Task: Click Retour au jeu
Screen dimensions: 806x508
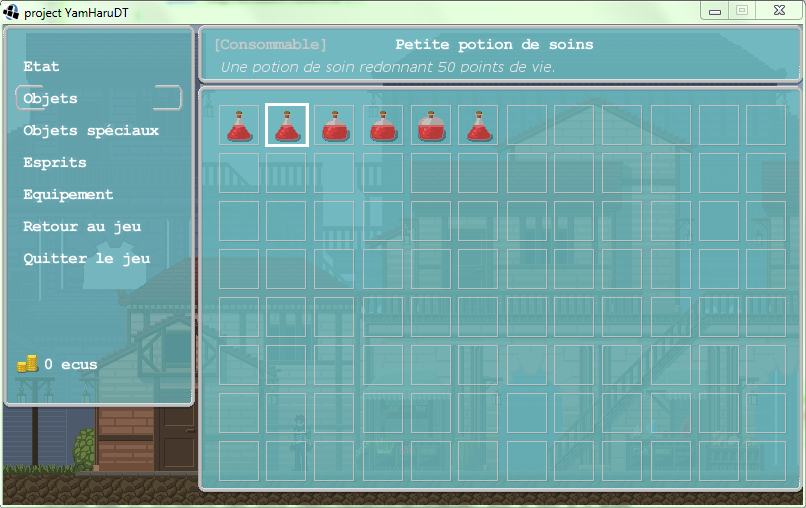Action: (82, 226)
